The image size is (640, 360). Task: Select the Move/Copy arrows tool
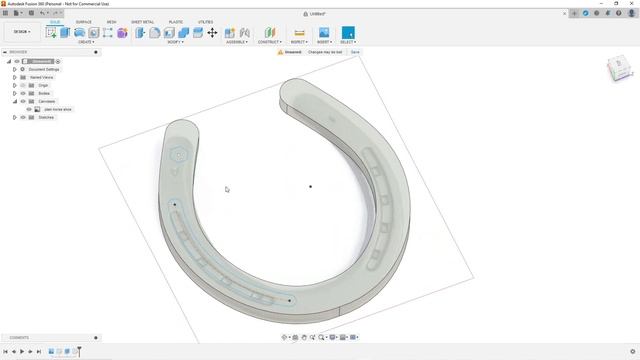212,33
